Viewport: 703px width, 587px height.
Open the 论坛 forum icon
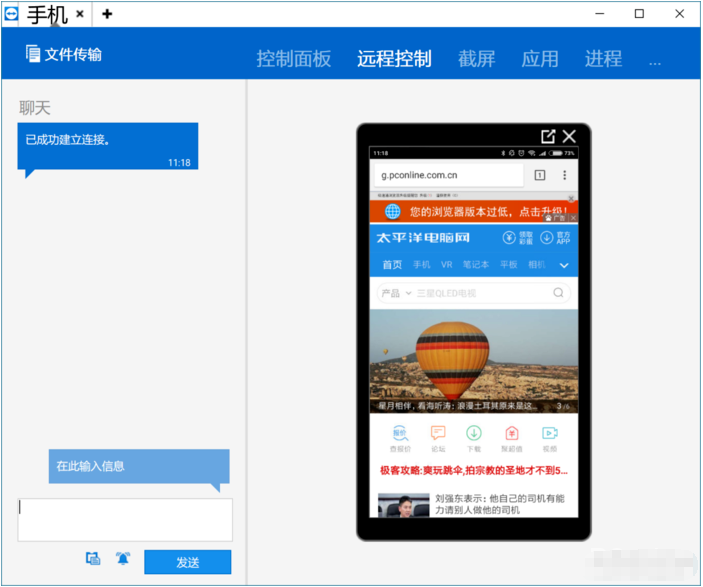438,439
